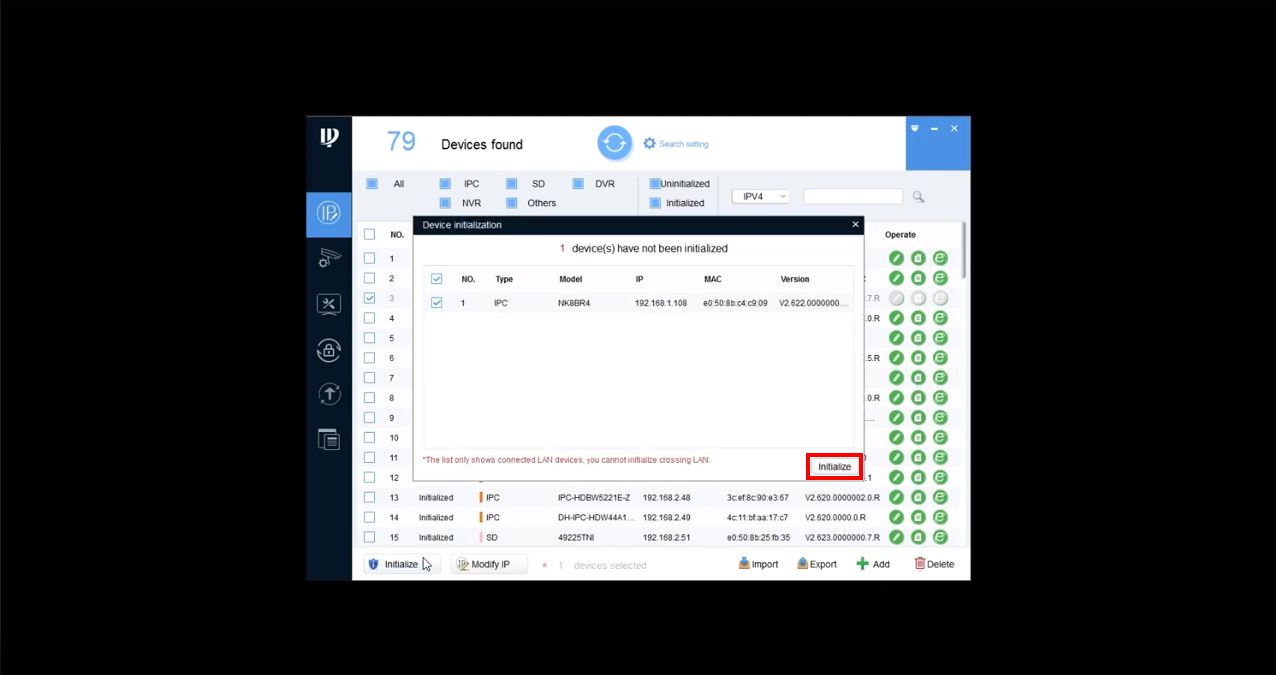Screen dimensions: 1276x675
Task: Click details icon in row 1
Action: click(x=918, y=258)
